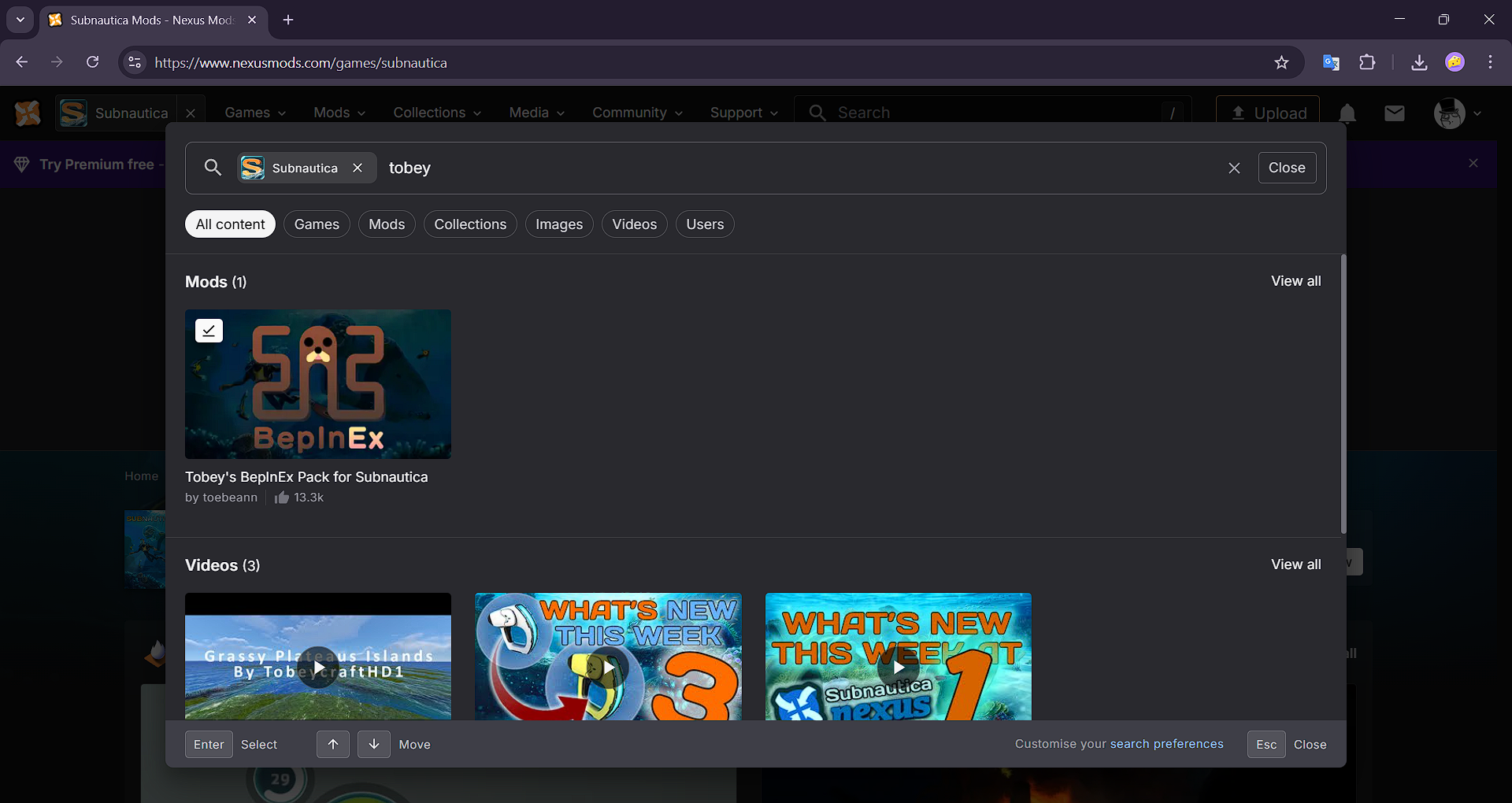Click the premium diamond icon

(22, 164)
